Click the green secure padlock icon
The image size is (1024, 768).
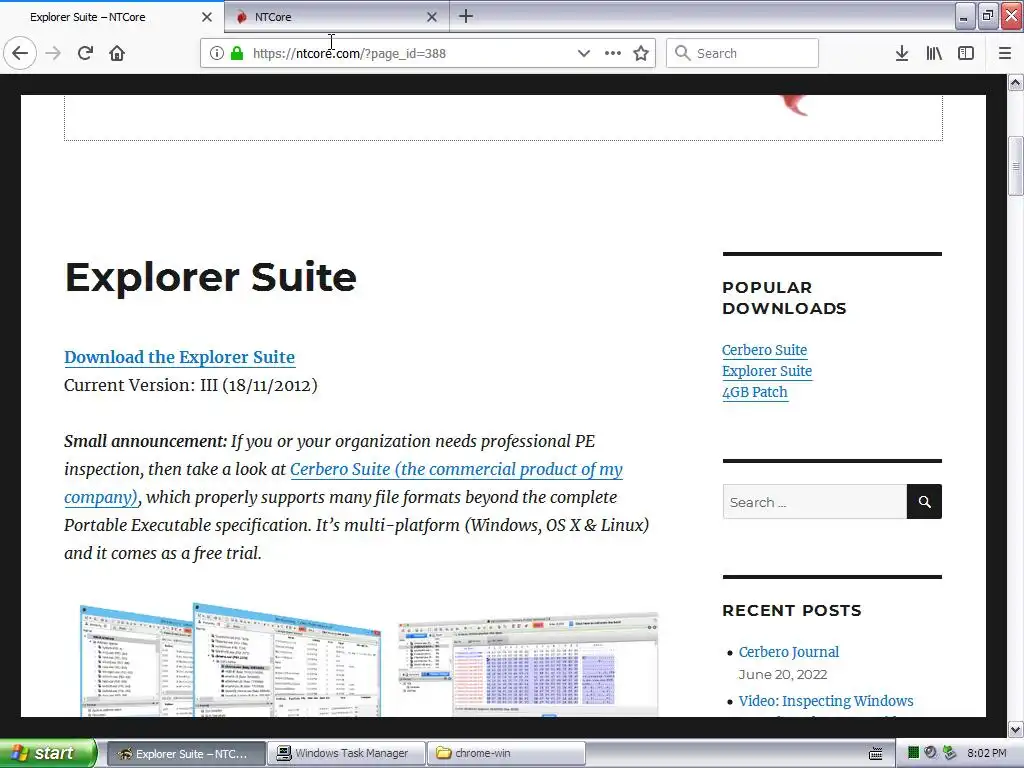point(237,54)
